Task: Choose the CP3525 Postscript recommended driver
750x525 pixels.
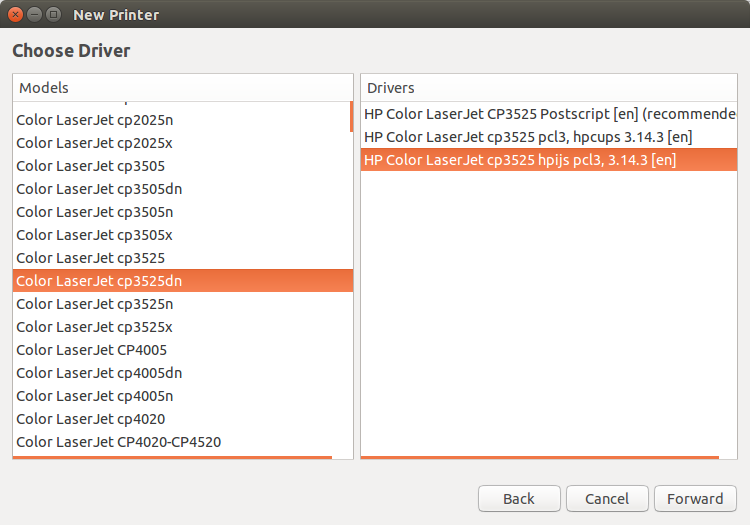Action: (x=549, y=114)
